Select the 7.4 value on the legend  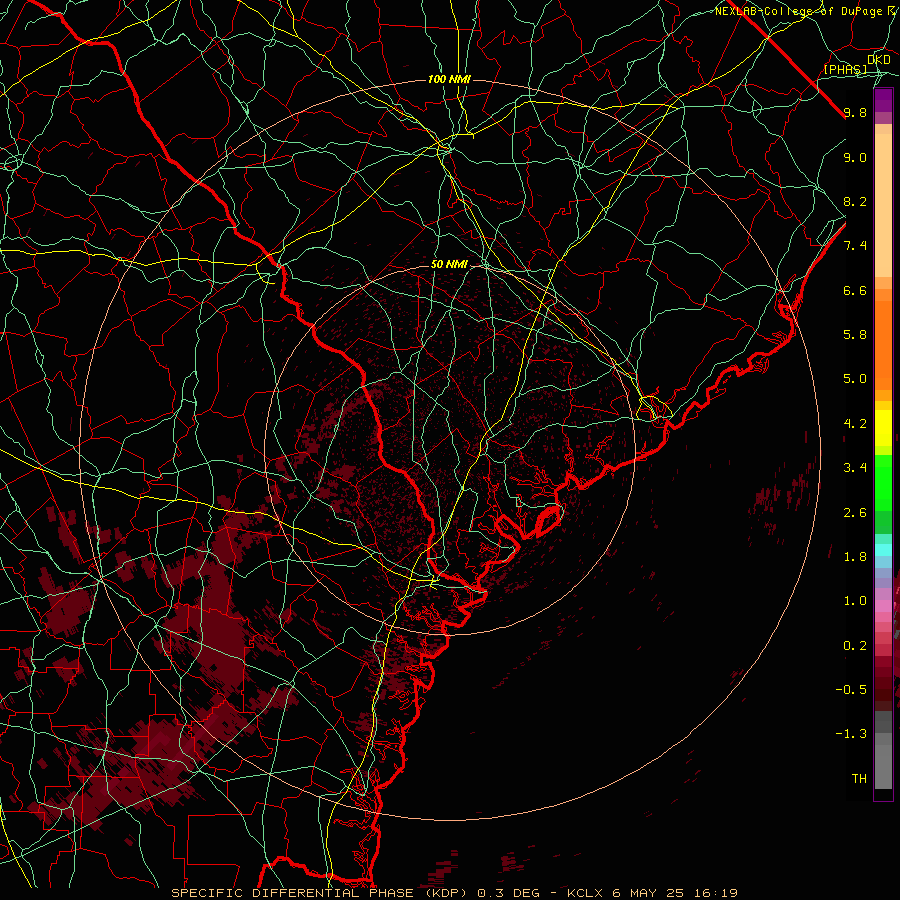click(x=855, y=246)
